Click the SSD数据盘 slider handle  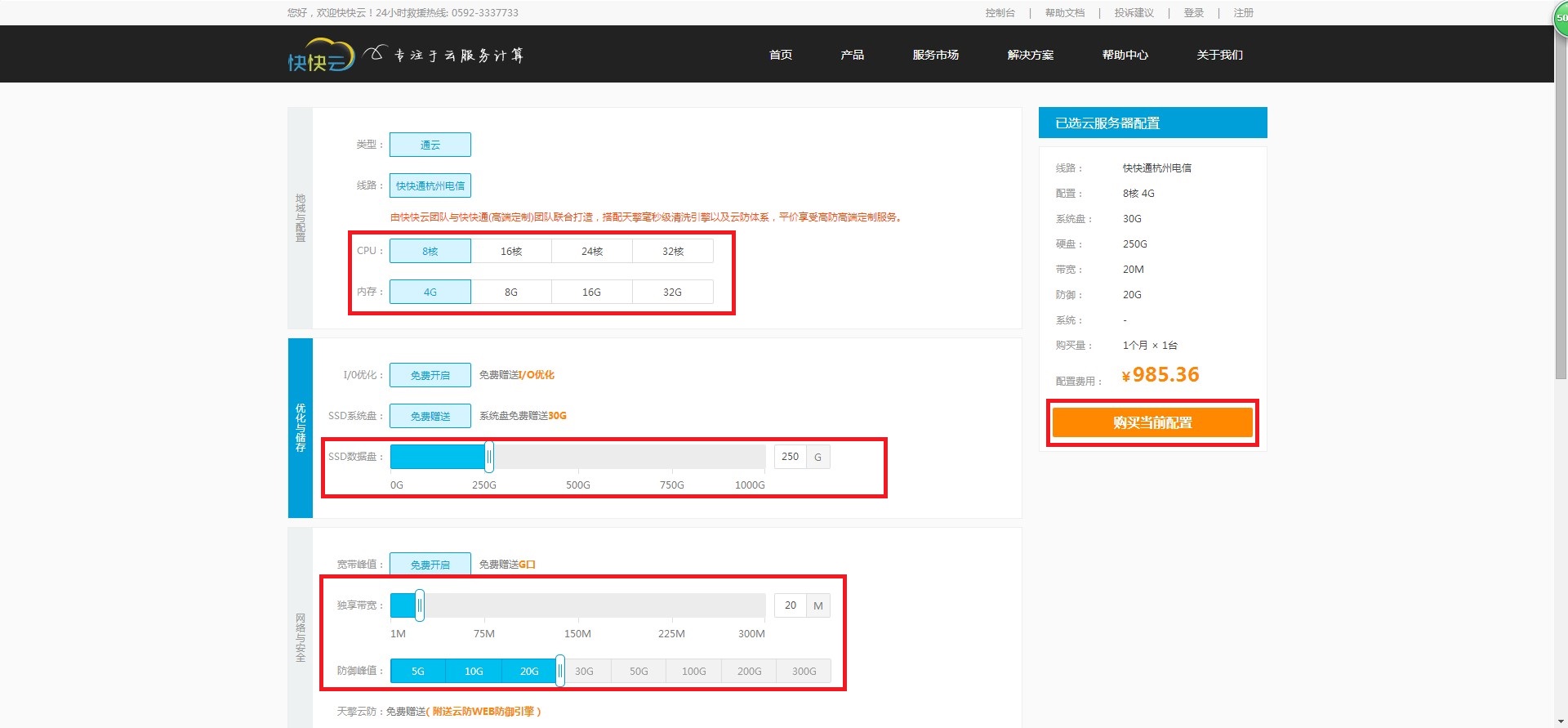489,457
